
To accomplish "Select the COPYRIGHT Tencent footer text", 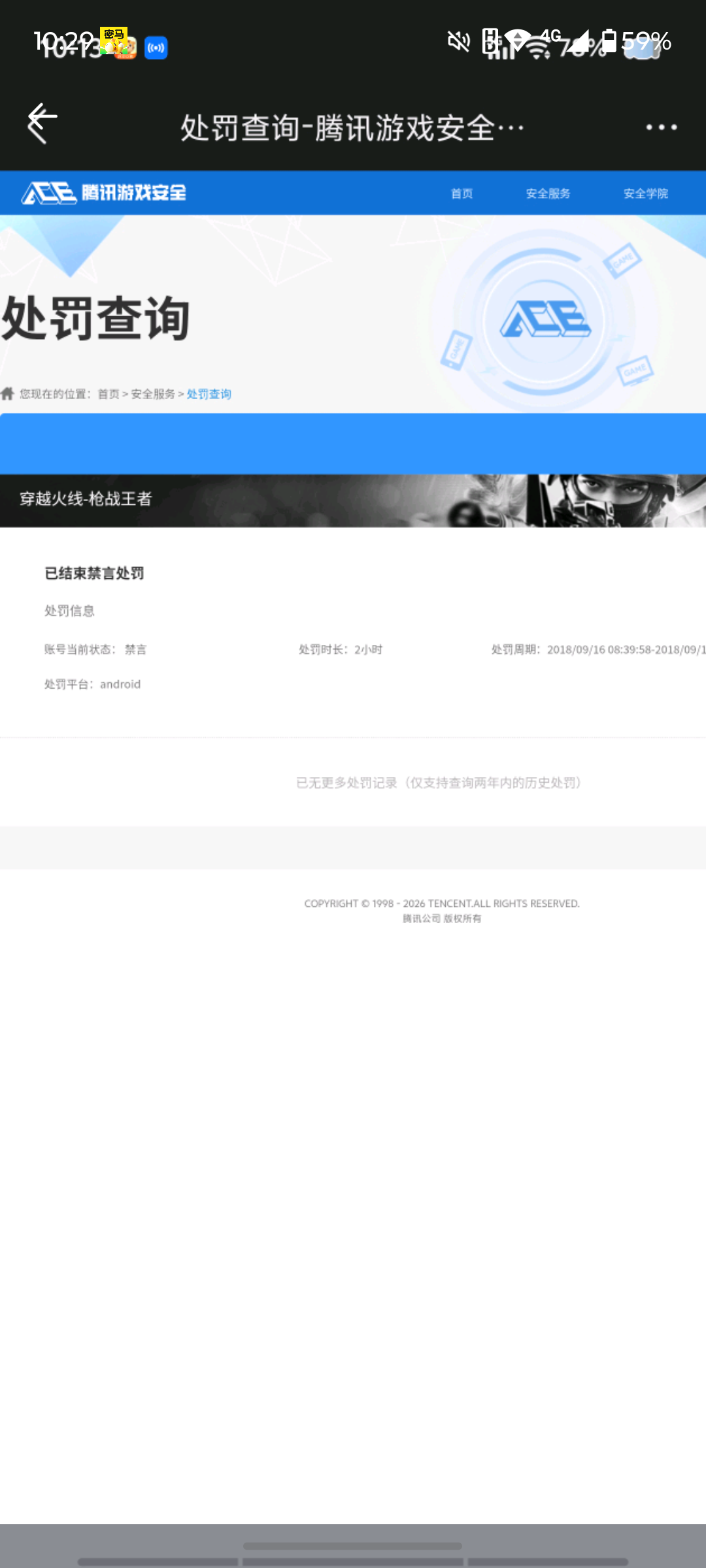I will pyautogui.click(x=442, y=904).
